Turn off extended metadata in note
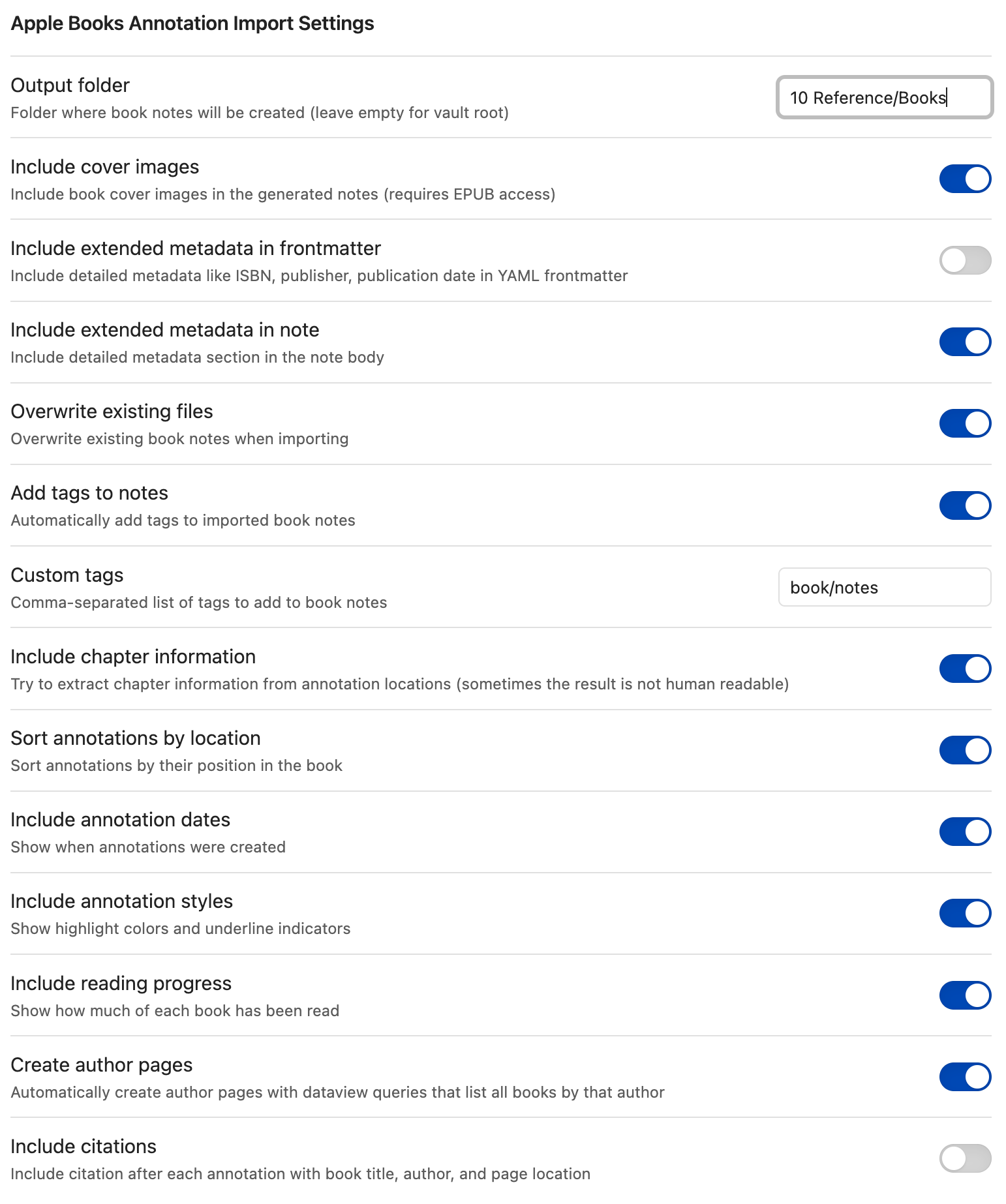The height and width of the screenshot is (1204, 1006). point(965,342)
